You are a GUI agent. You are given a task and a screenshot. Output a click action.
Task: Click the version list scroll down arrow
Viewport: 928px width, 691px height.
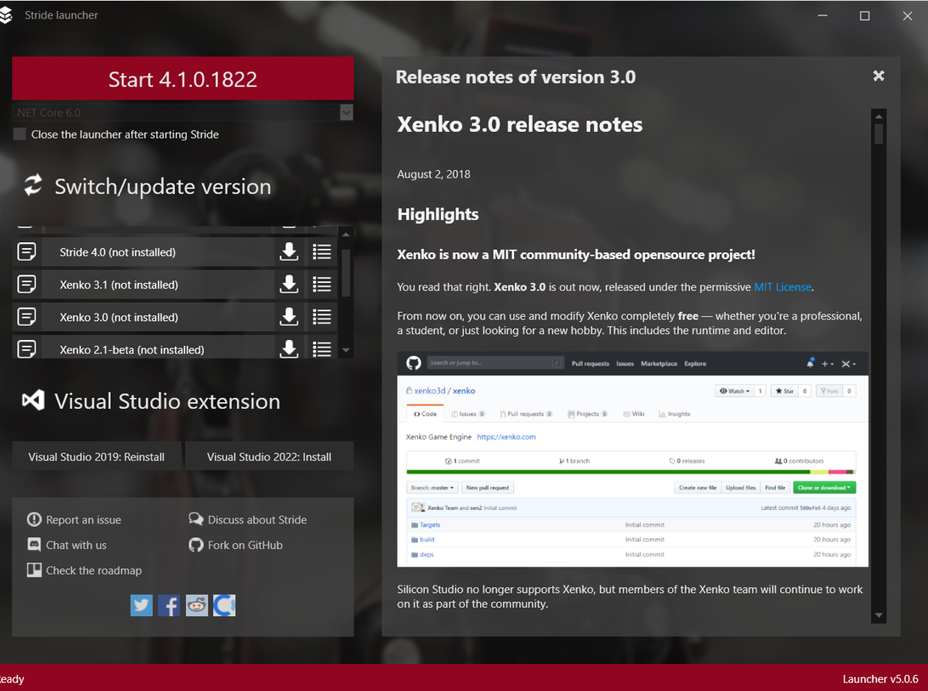(346, 350)
